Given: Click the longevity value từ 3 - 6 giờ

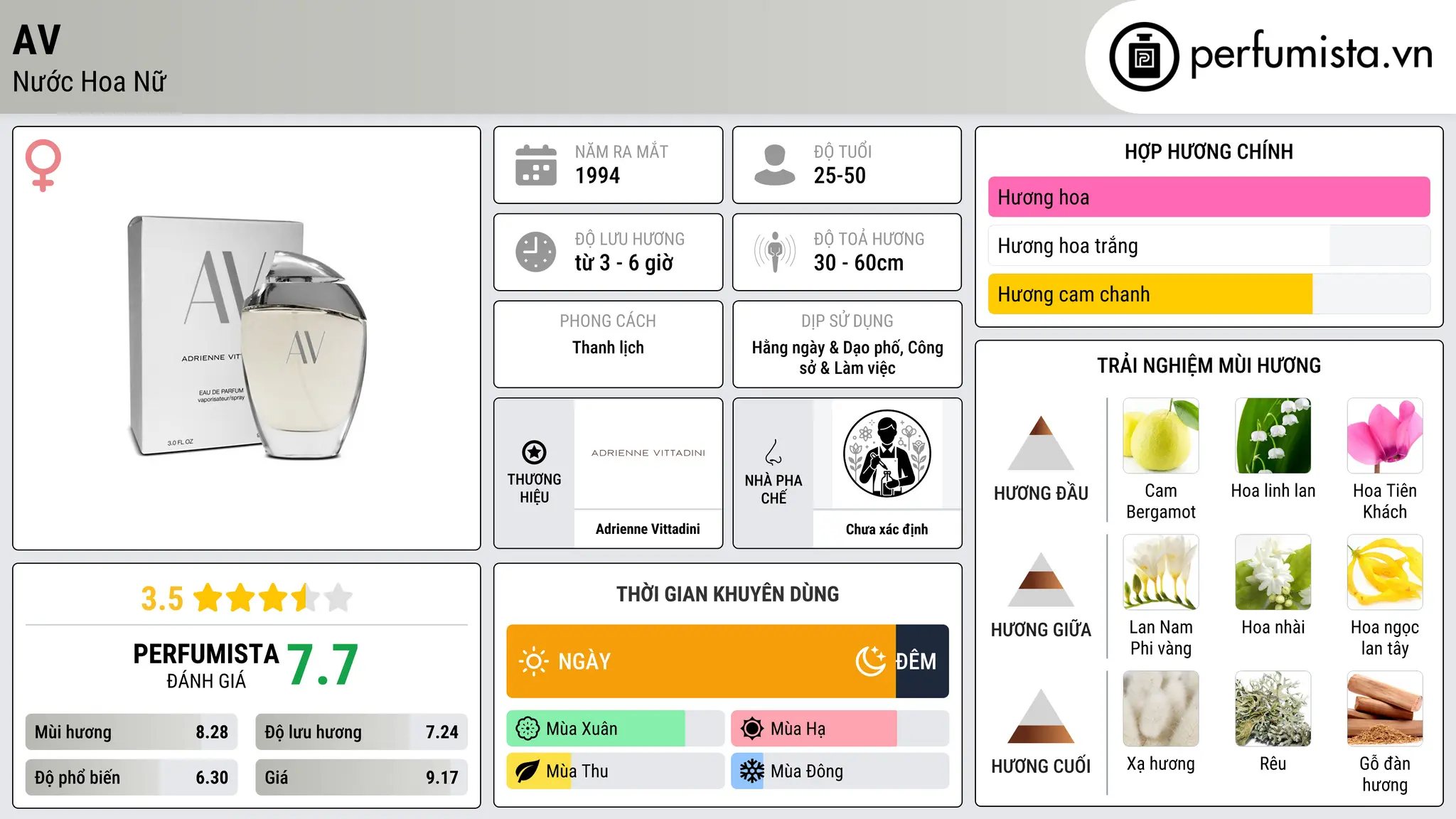Looking at the screenshot, I should pyautogui.click(x=624, y=263).
